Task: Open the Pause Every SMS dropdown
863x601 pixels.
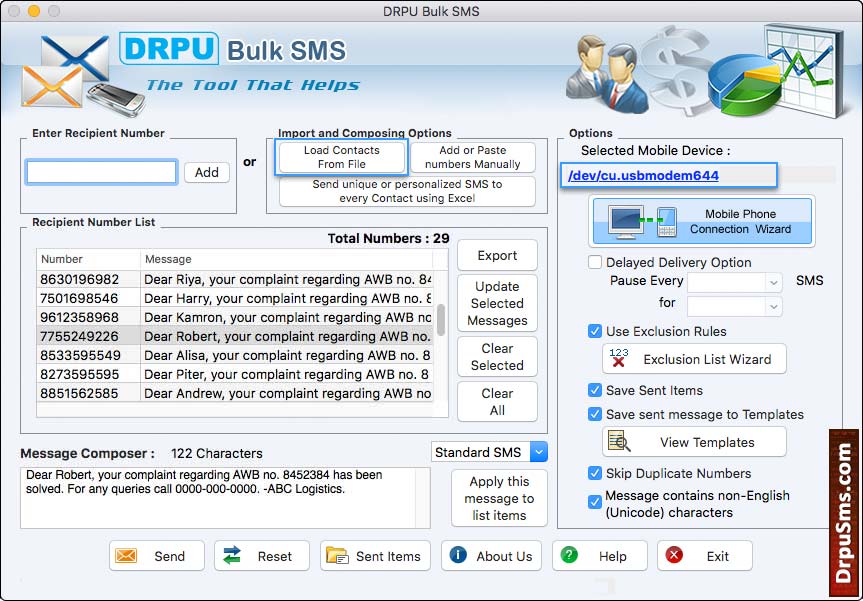Action: 735,282
